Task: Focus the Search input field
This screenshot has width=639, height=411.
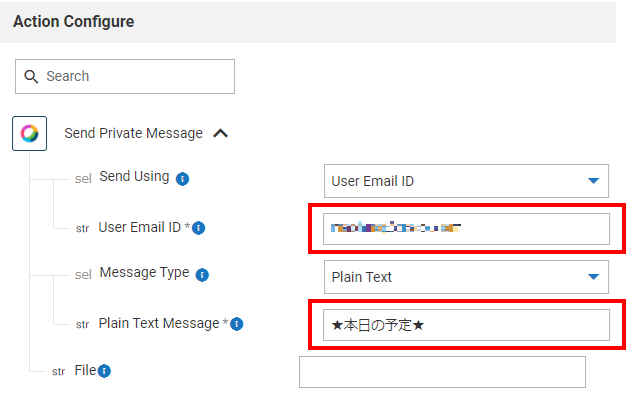Action: [x=135, y=76]
